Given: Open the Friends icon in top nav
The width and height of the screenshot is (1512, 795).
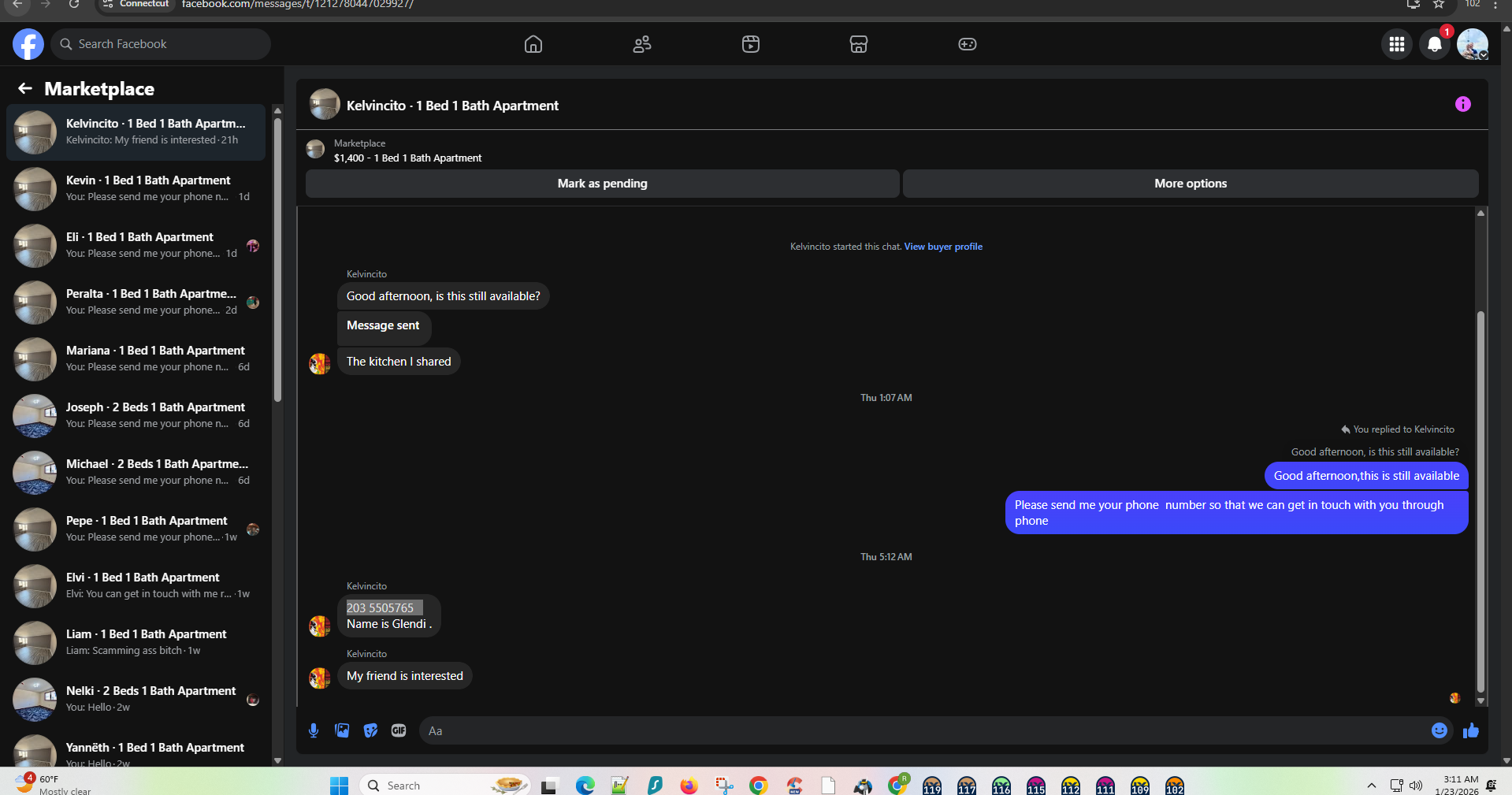Looking at the screenshot, I should [642, 44].
